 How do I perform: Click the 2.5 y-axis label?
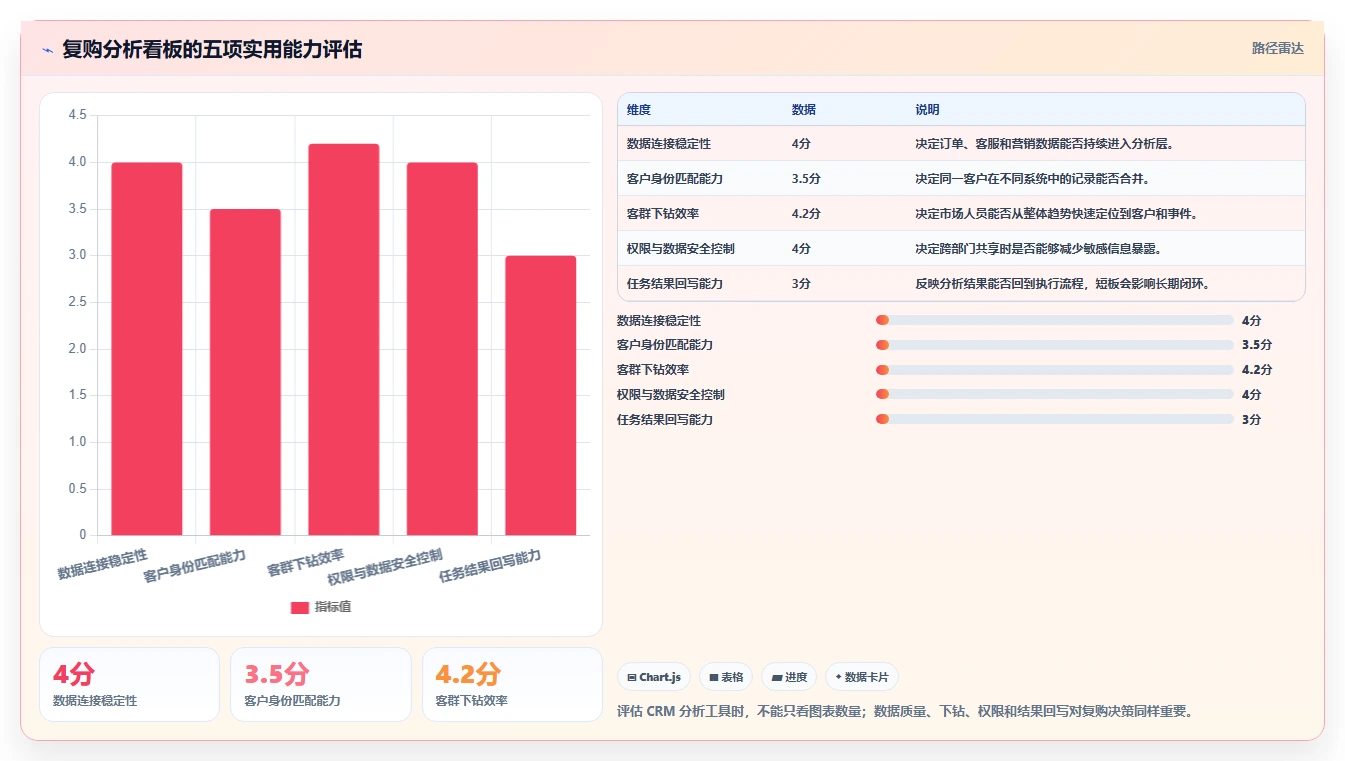pos(77,302)
